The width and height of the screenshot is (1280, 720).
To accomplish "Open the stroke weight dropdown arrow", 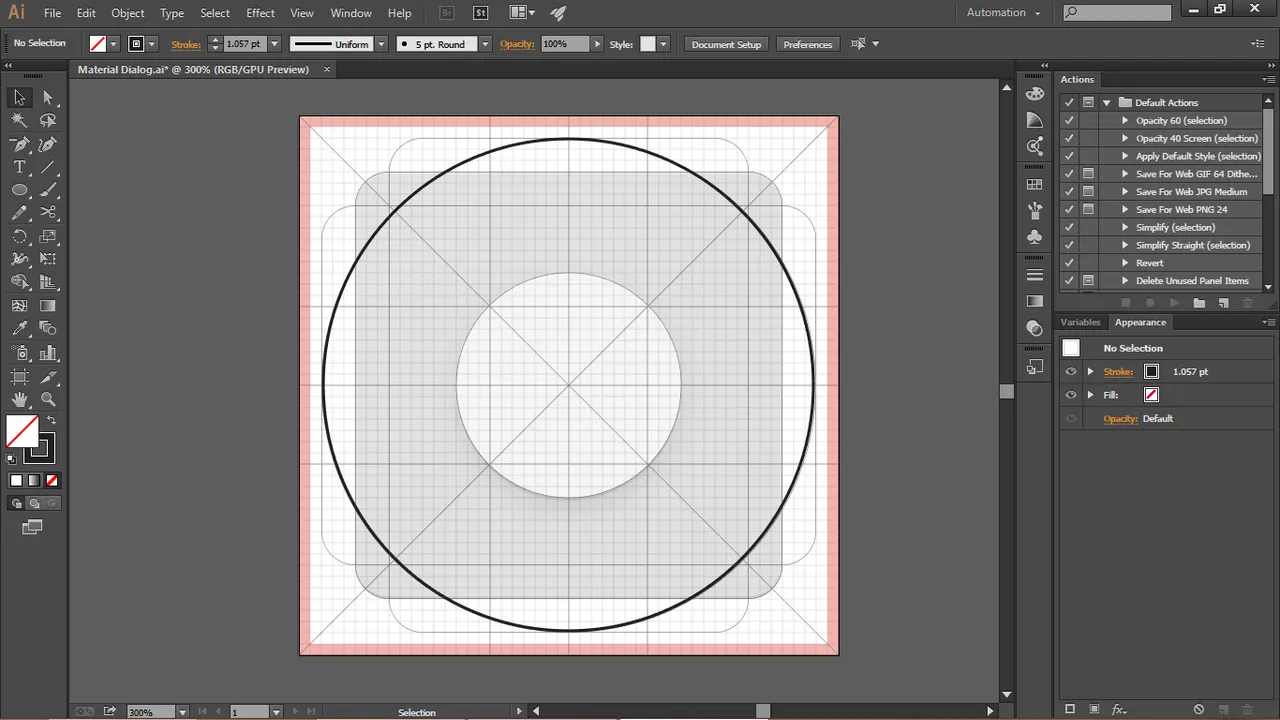I will point(274,44).
